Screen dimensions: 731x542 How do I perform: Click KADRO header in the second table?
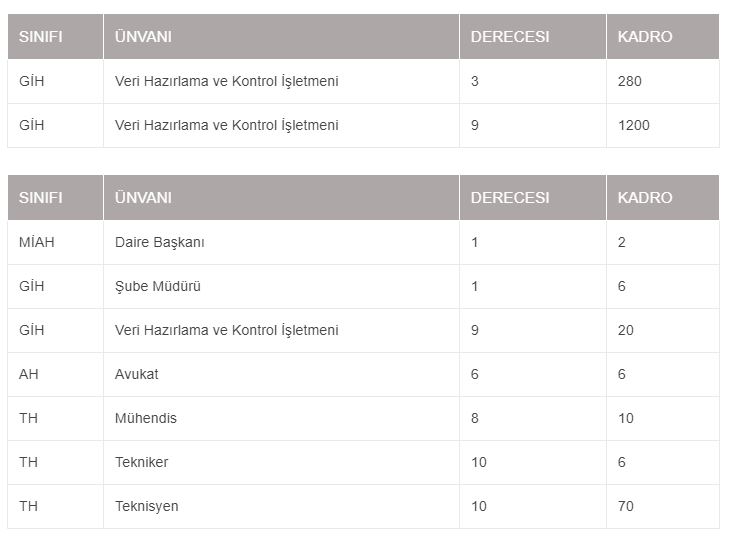coord(663,198)
